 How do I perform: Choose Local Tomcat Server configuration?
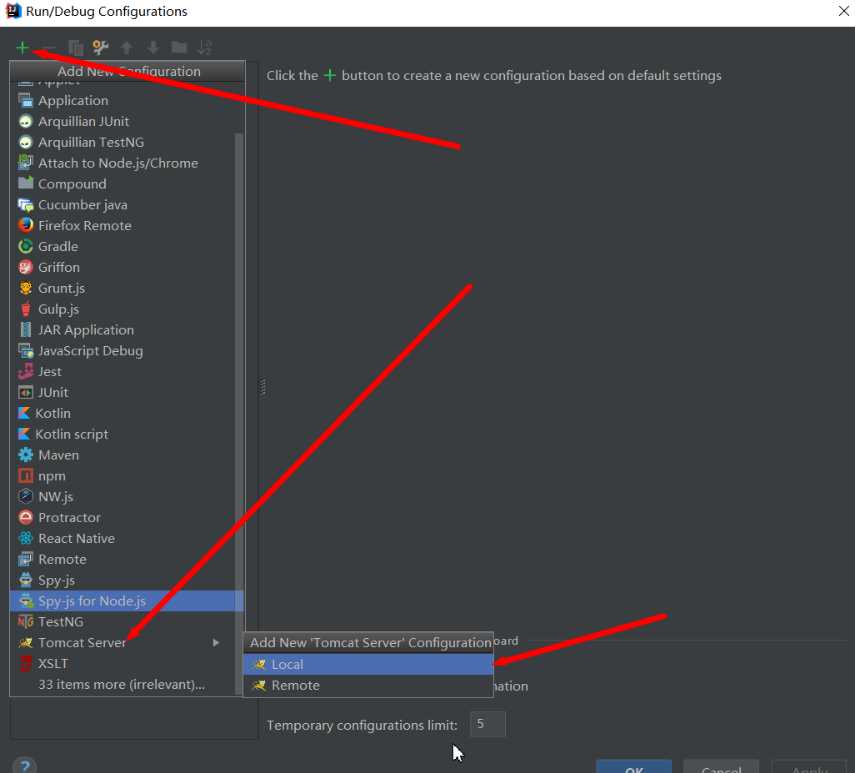[x=368, y=665]
